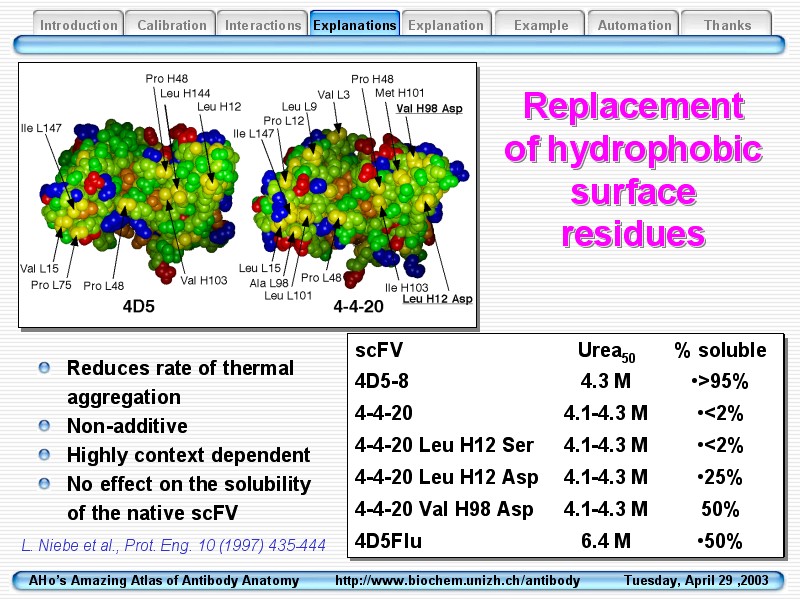Open the L. Niebe et al. citation link

pyautogui.click(x=174, y=545)
